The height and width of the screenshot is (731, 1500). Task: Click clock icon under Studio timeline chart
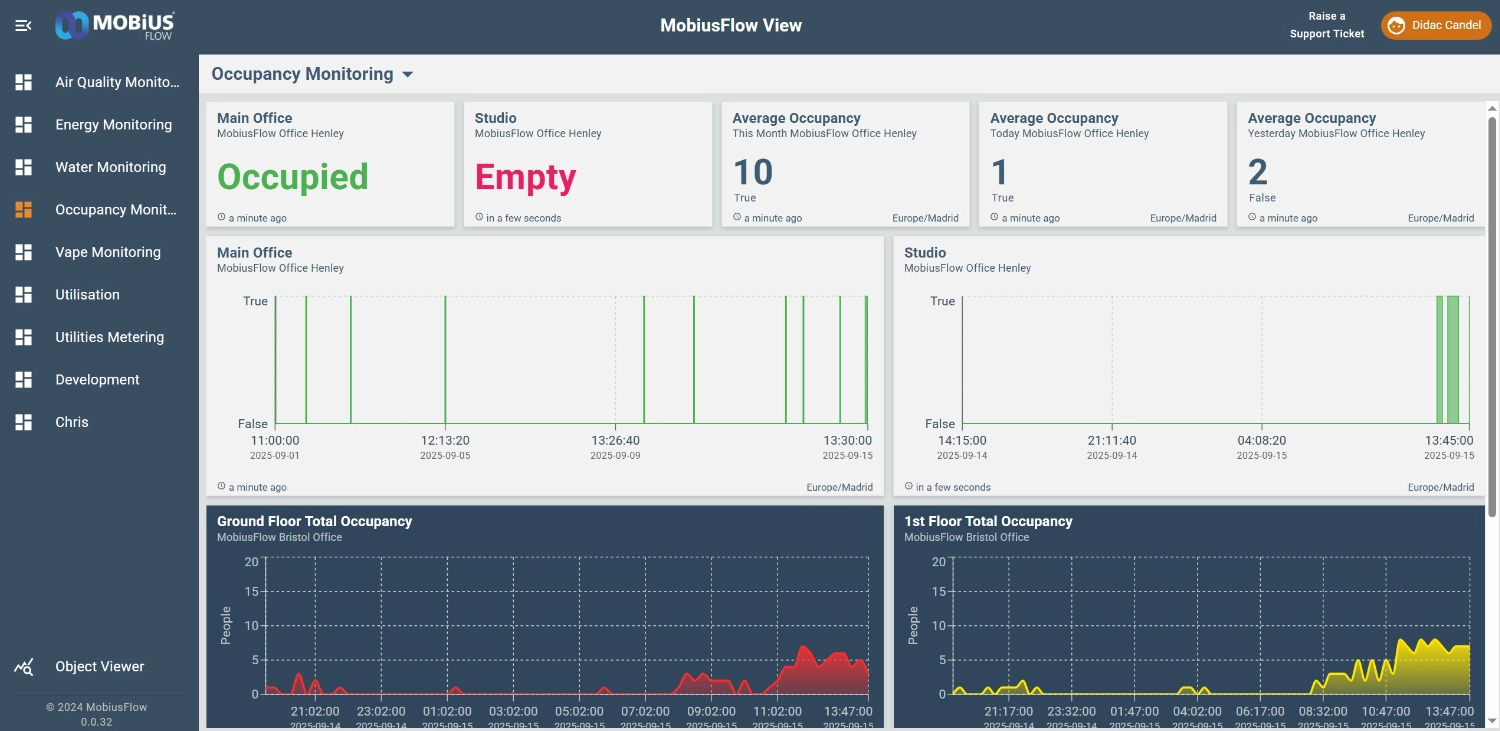(909, 487)
